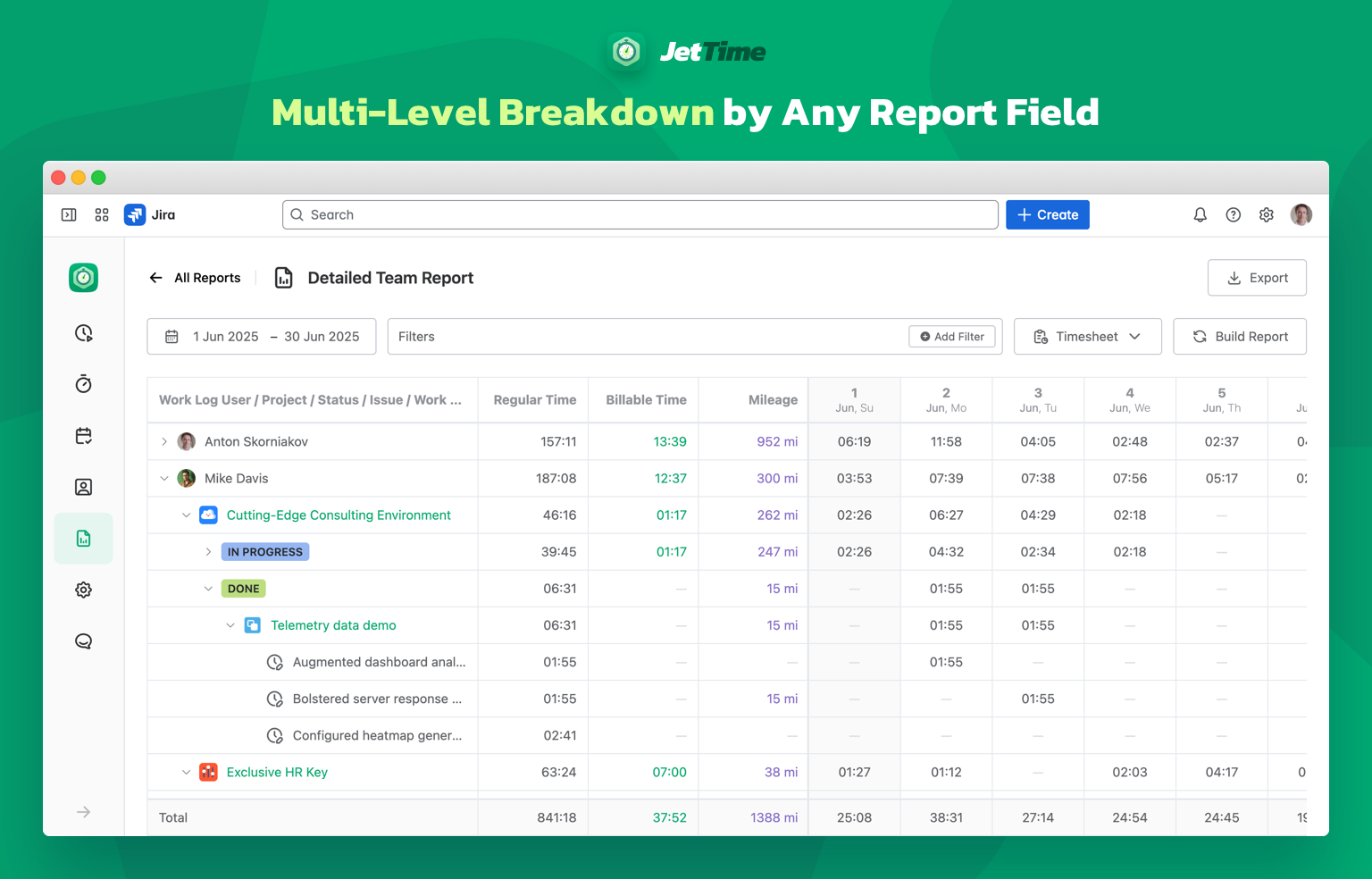Open the Cutting-Edge Consulting Environment project link
Image resolution: width=1372 pixels, height=879 pixels.
[x=338, y=515]
